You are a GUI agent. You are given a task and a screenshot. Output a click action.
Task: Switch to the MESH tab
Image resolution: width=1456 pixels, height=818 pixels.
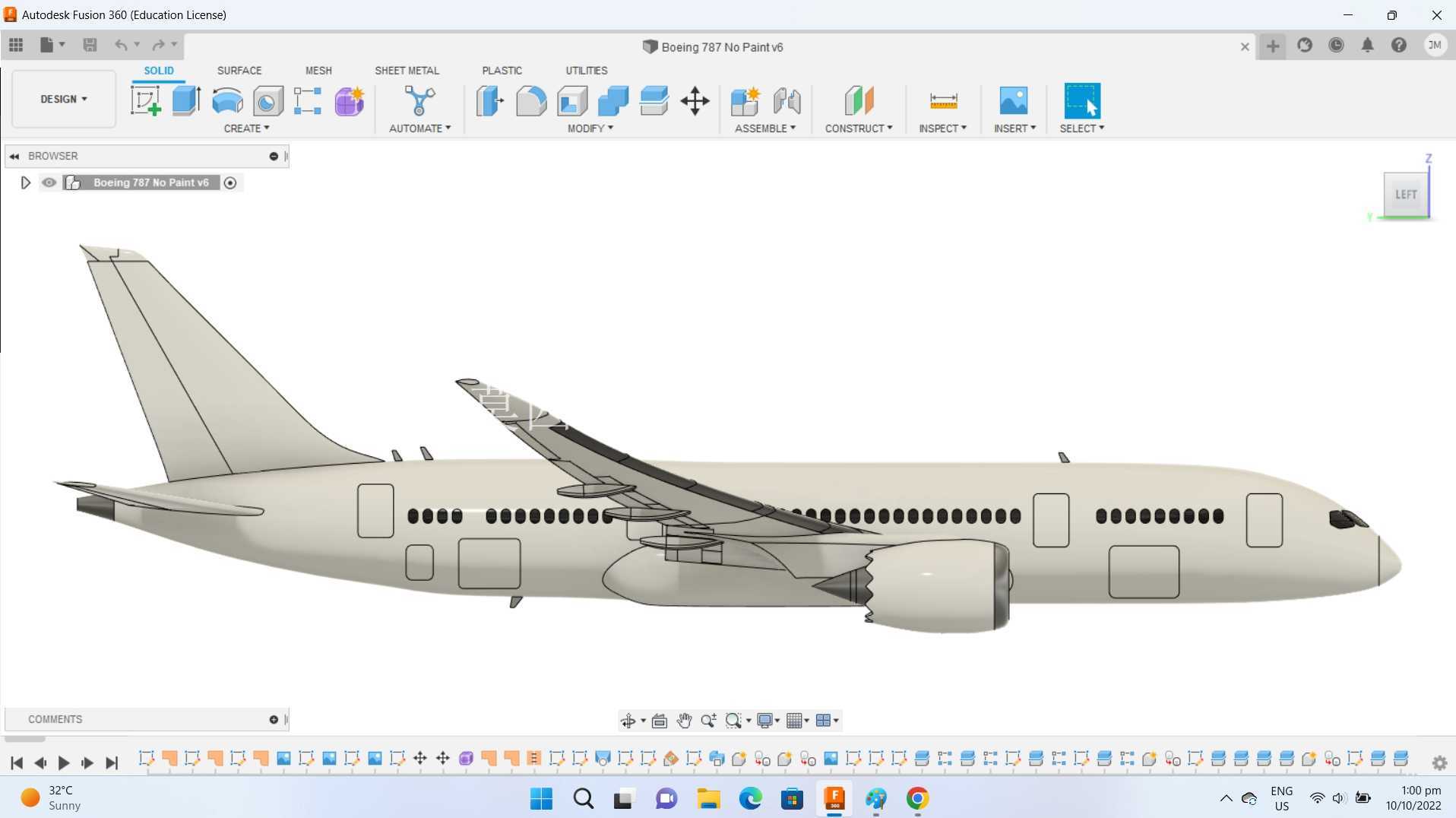318,71
